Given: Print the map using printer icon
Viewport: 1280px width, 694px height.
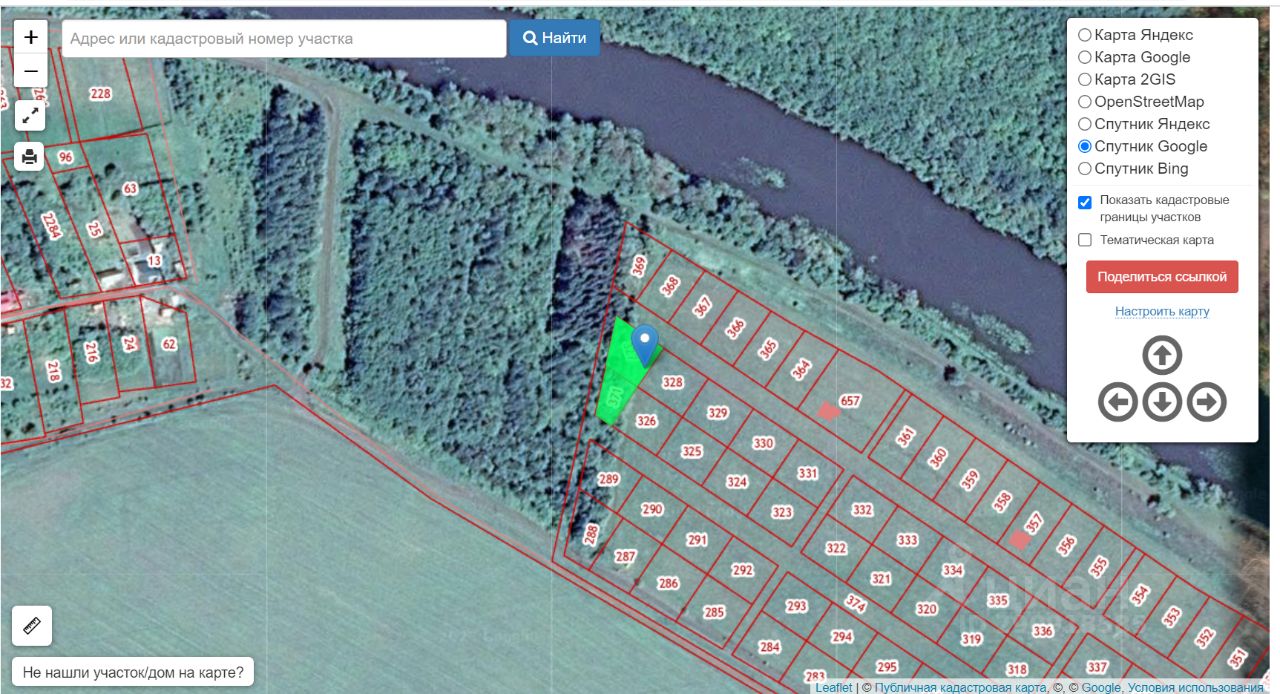Looking at the screenshot, I should tap(31, 156).
